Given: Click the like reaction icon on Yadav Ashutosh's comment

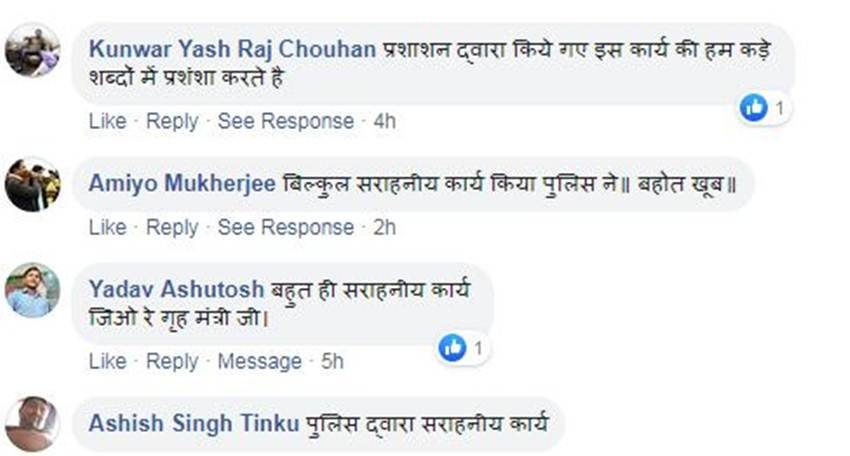Looking at the screenshot, I should click(454, 348).
